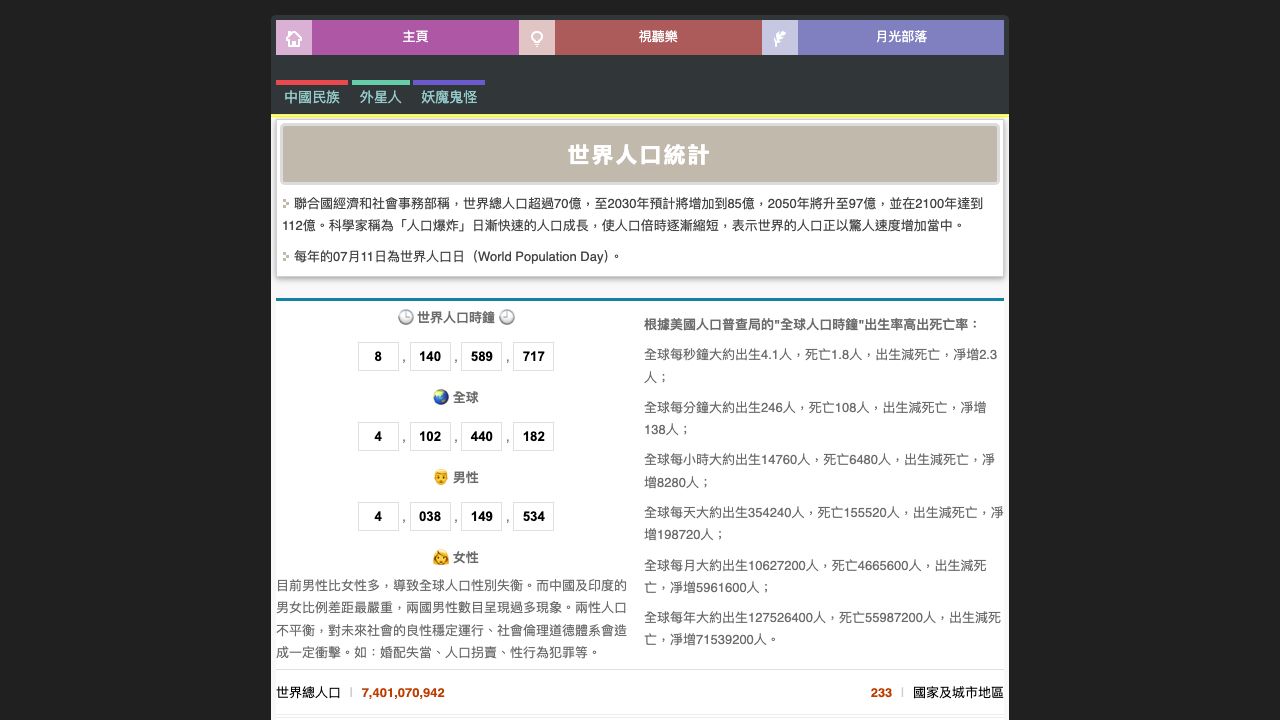Open the 妖魔鬼怪 submenu link
The height and width of the screenshot is (720, 1280).
tap(449, 97)
